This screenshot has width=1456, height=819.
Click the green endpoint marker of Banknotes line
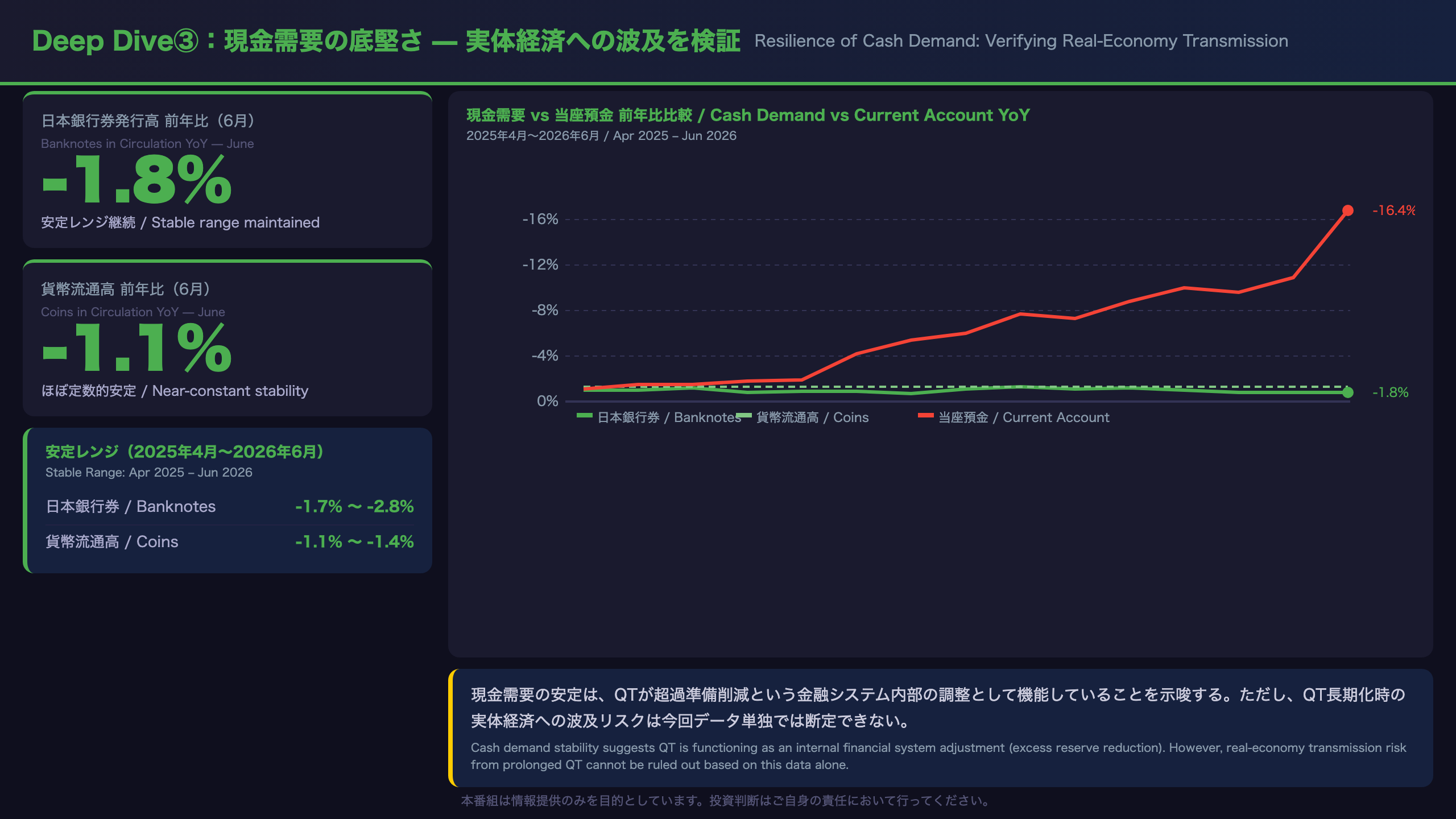point(1348,392)
